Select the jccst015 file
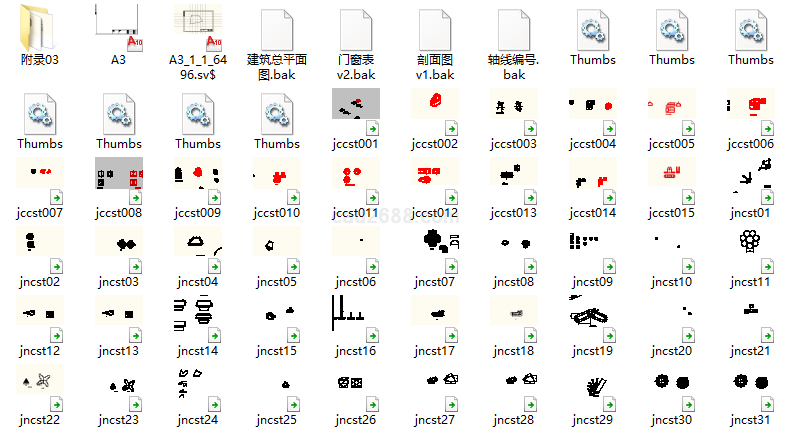The image size is (791, 431). pyautogui.click(x=672, y=180)
